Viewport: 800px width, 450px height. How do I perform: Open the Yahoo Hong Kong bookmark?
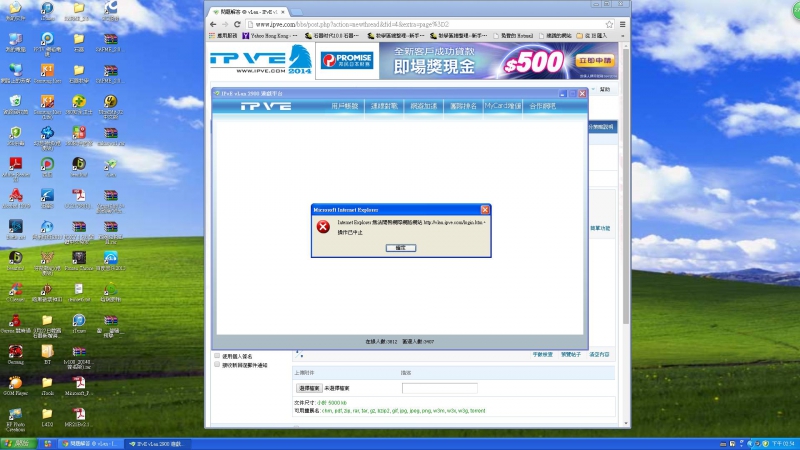coord(269,36)
